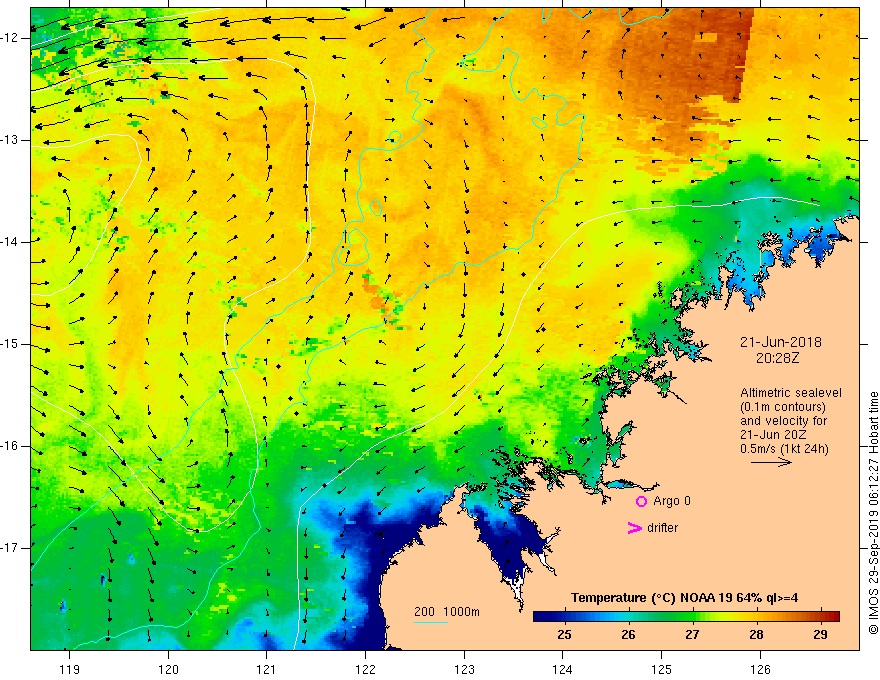The height and width of the screenshot is (680, 880).
Task: Click the '(0.1m contours)' caption line
Action: tap(783, 407)
